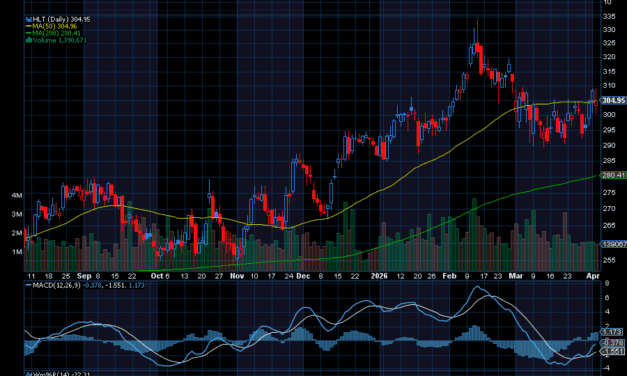Click the volume value tag on the right axis

coord(614,244)
